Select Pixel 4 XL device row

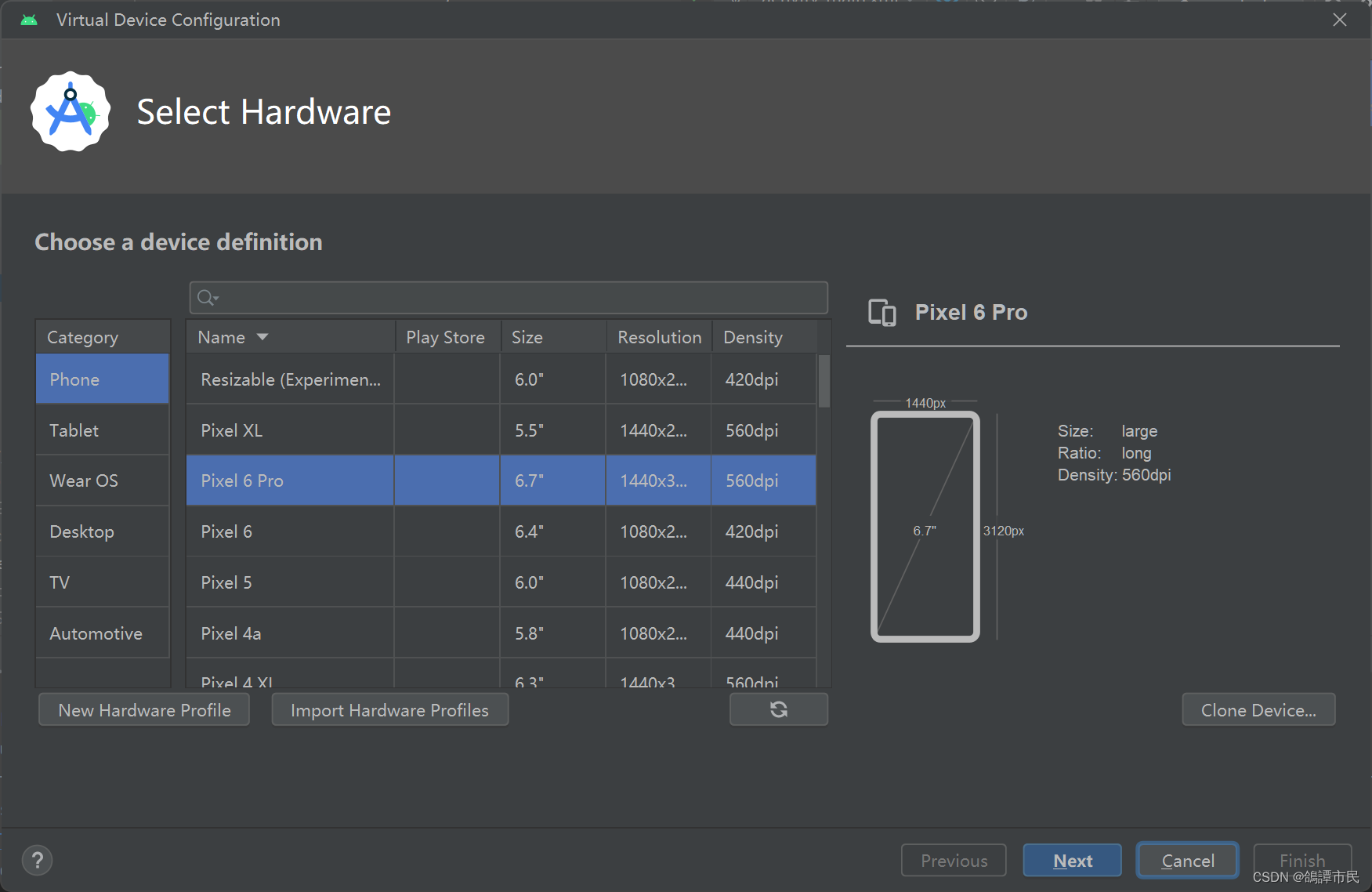pos(501,674)
